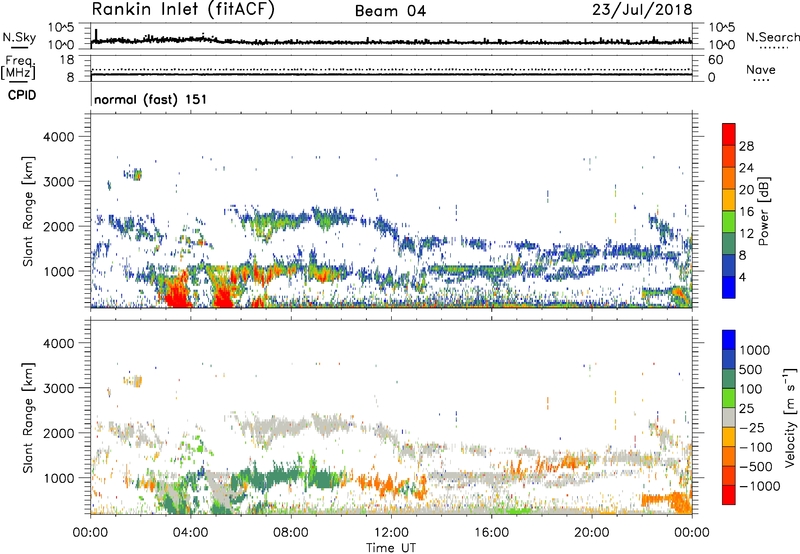
Task: Click the "Nave" legend label
Action: point(761,69)
